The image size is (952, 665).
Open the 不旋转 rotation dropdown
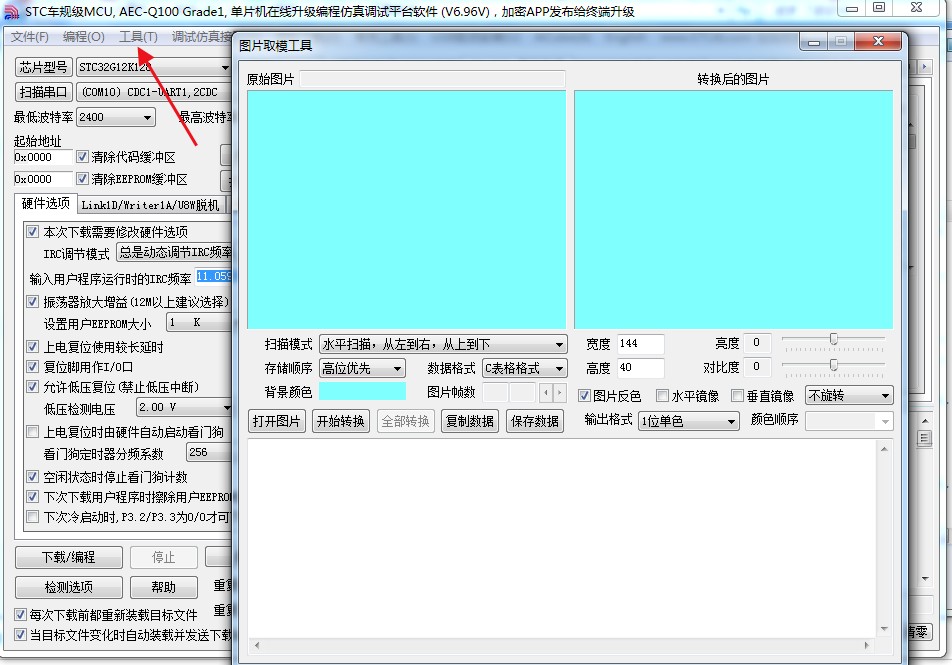849,395
